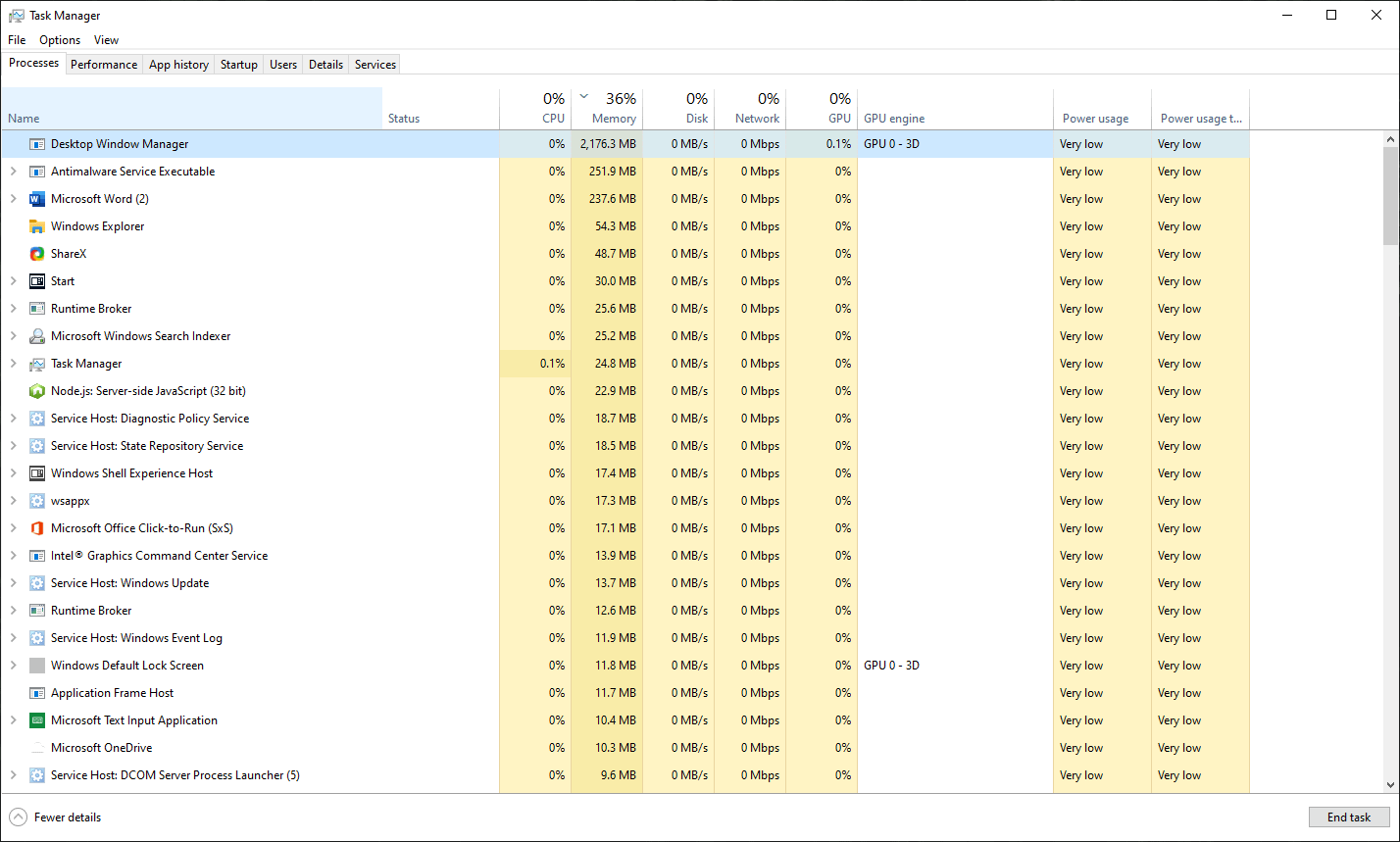Expand Windows Default Lock Screen group
Image resolution: width=1400 pixels, height=842 pixels.
pyautogui.click(x=13, y=666)
